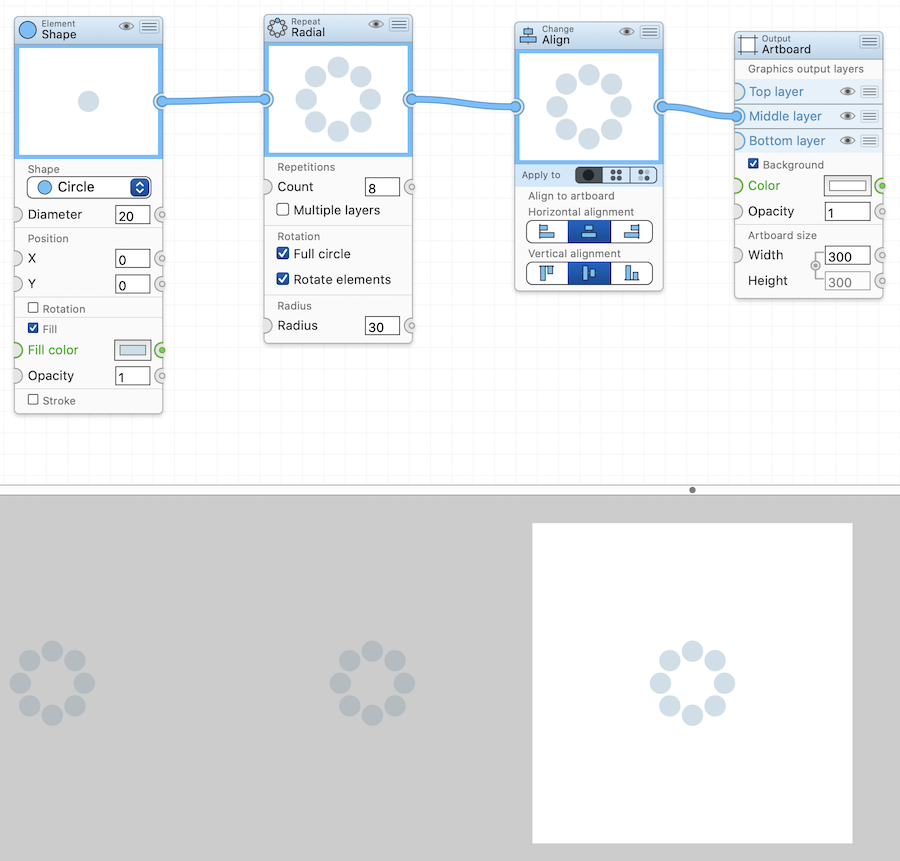Click the Diameter output port
The image size is (900, 861).
click(161, 215)
